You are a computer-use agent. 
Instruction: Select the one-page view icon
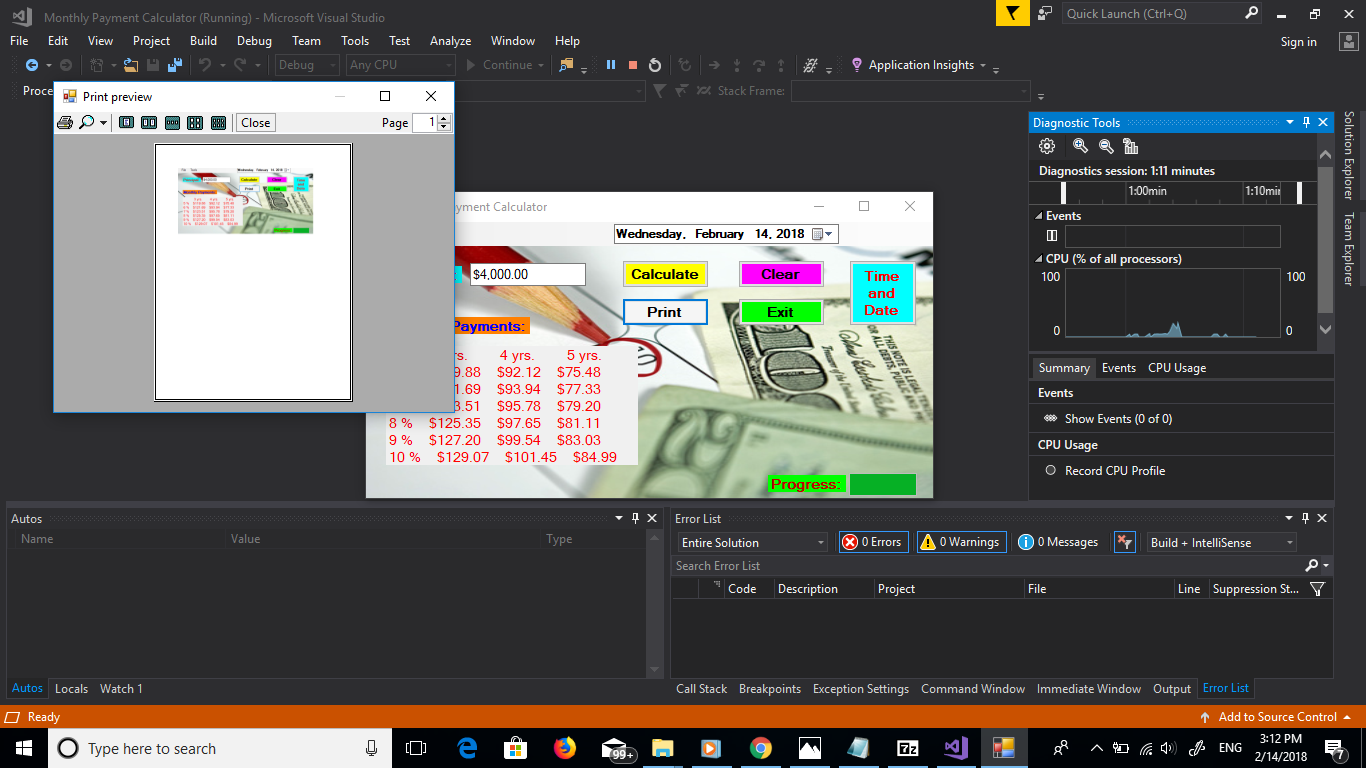click(x=127, y=122)
